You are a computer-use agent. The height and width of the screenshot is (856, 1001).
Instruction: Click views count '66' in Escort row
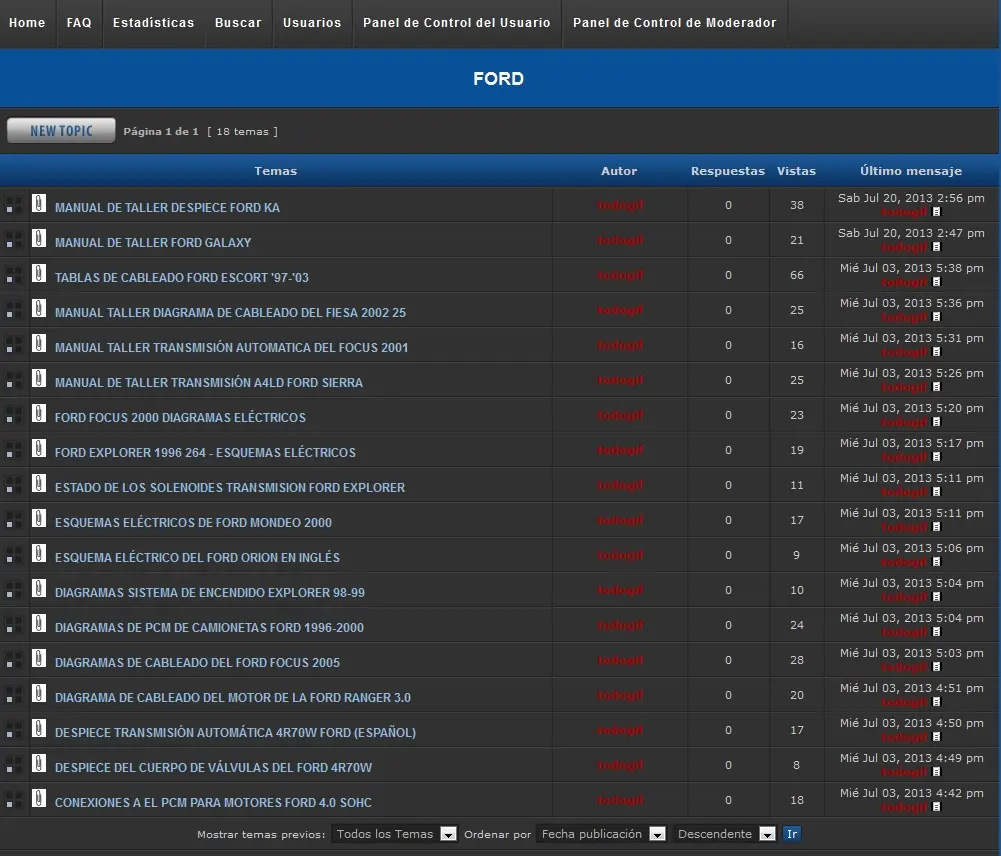pos(797,275)
